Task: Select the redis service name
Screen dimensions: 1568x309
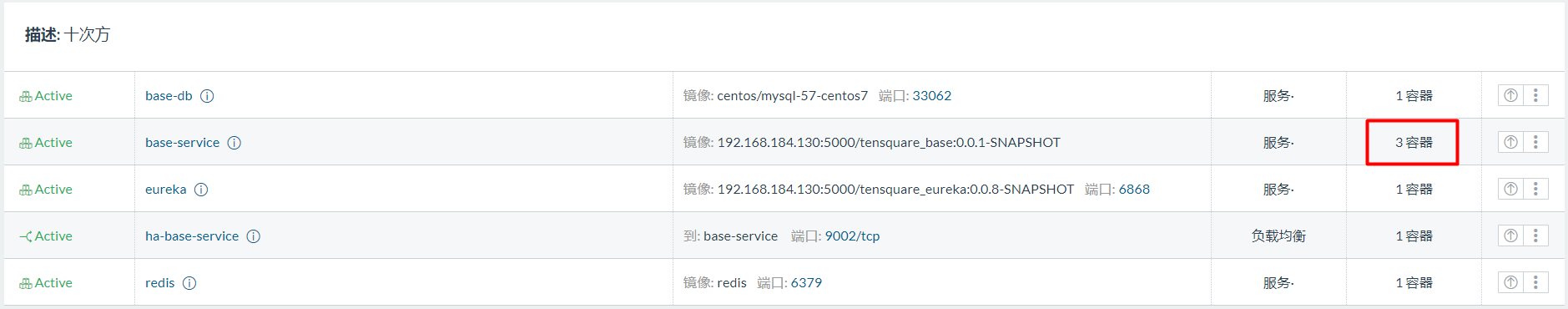Action: pyautogui.click(x=159, y=283)
